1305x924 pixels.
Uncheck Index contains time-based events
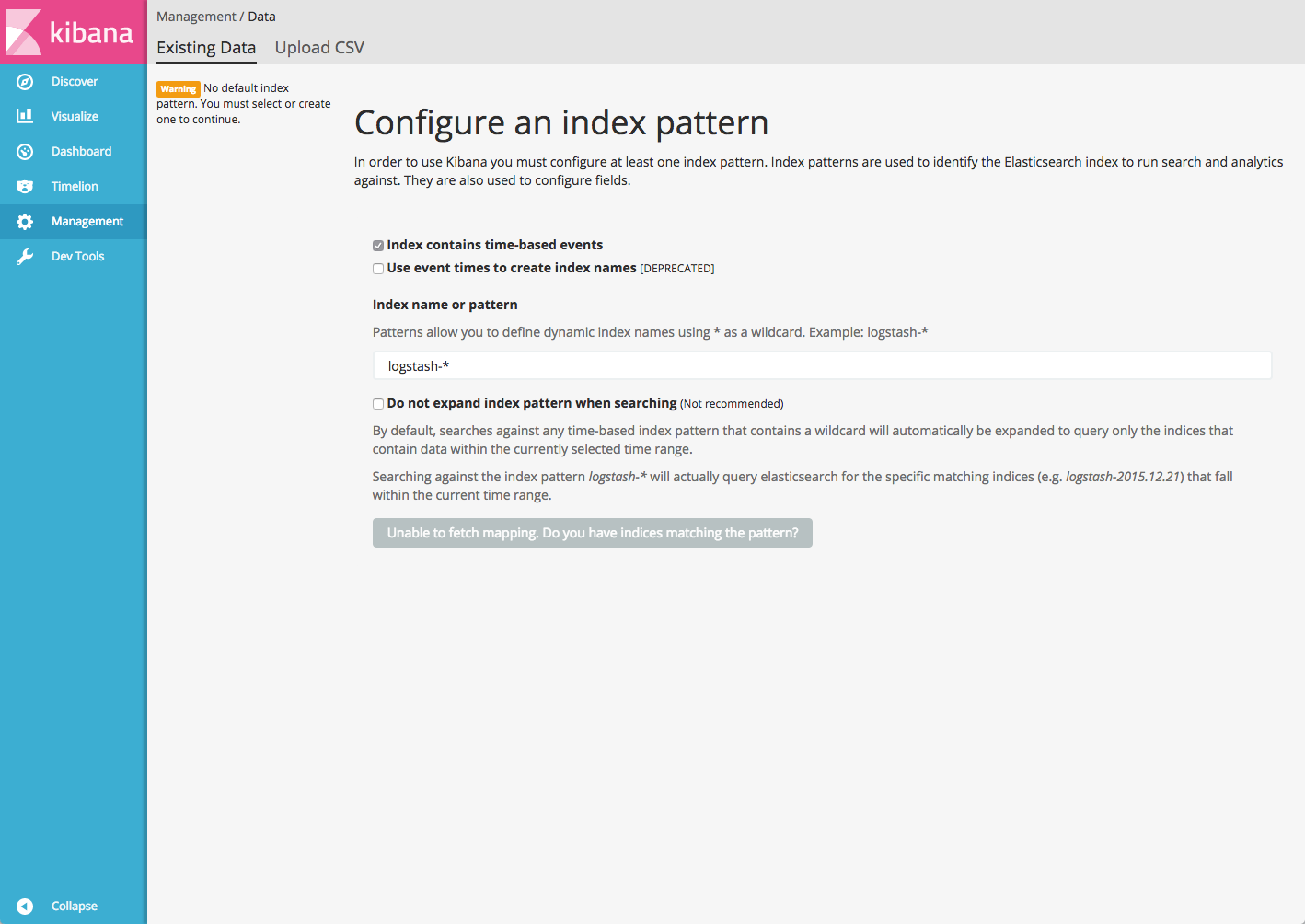(378, 246)
